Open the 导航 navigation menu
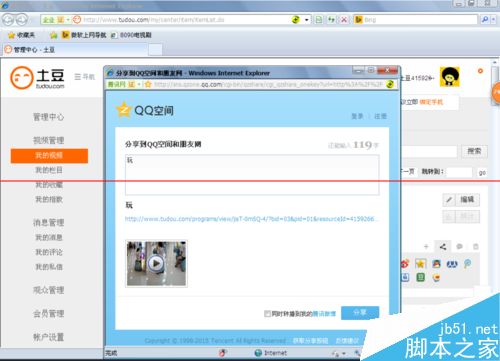The width and height of the screenshot is (500, 361). point(85,77)
